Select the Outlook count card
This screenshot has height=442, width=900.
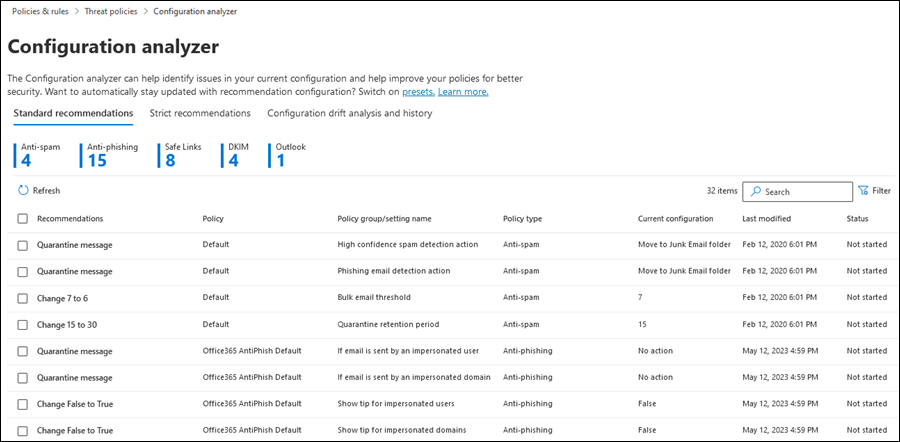coord(289,154)
